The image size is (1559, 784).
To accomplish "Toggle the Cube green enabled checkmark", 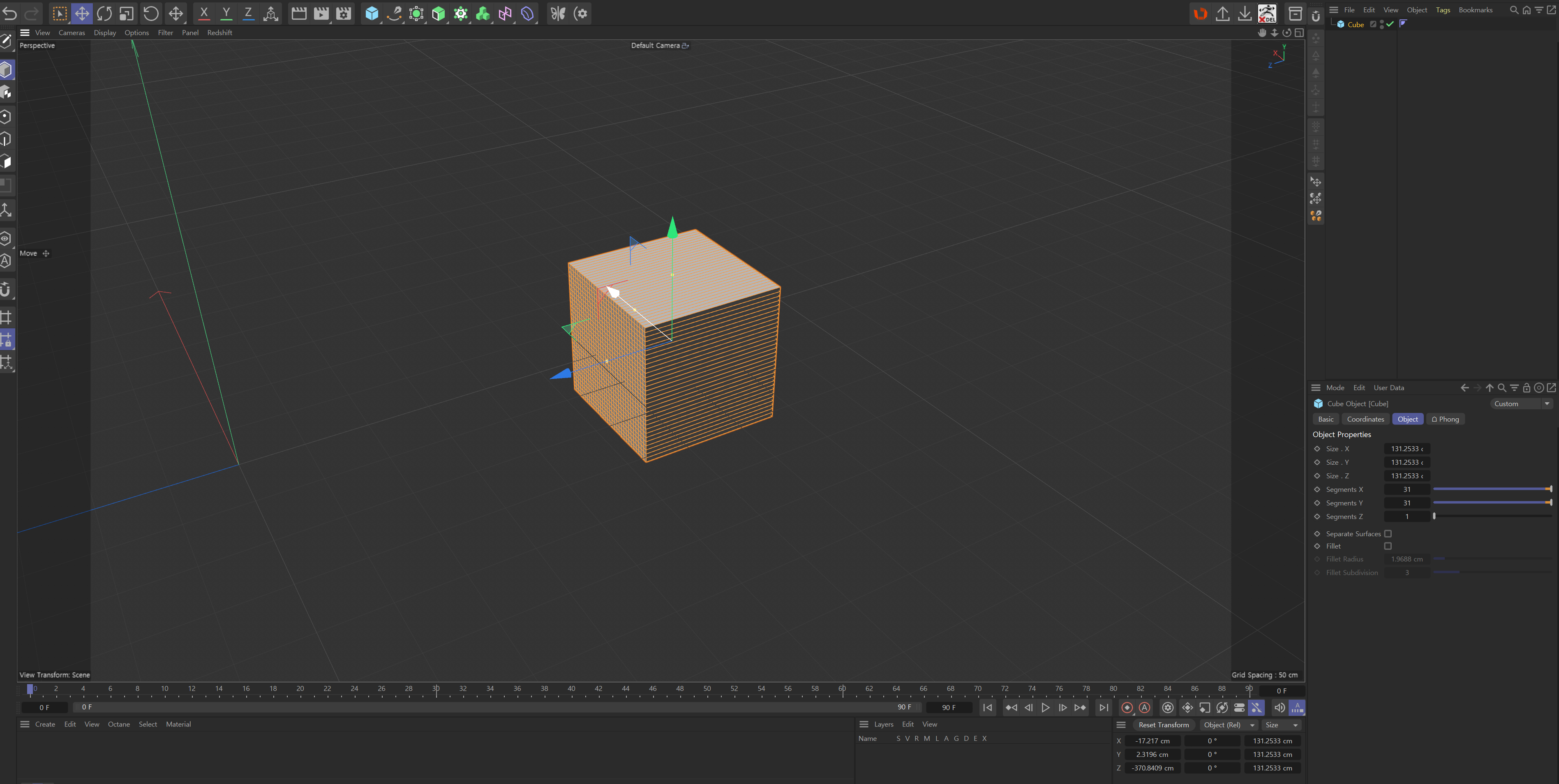I will pyautogui.click(x=1390, y=24).
